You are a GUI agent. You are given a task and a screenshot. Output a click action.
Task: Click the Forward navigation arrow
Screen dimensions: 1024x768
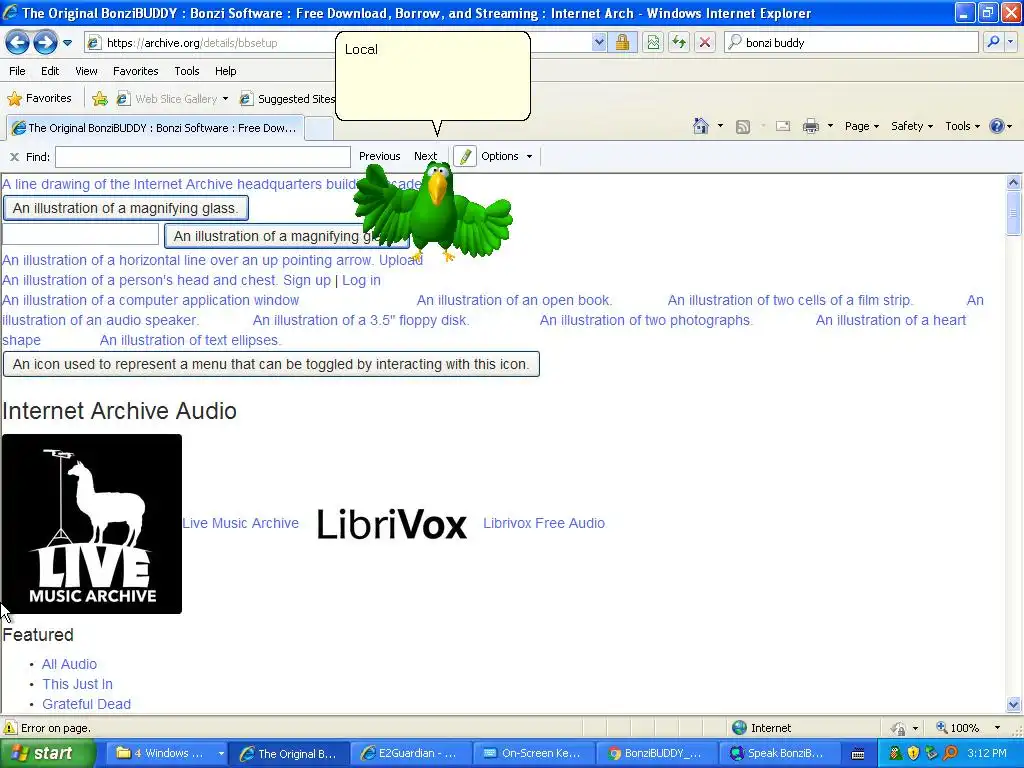(x=45, y=43)
